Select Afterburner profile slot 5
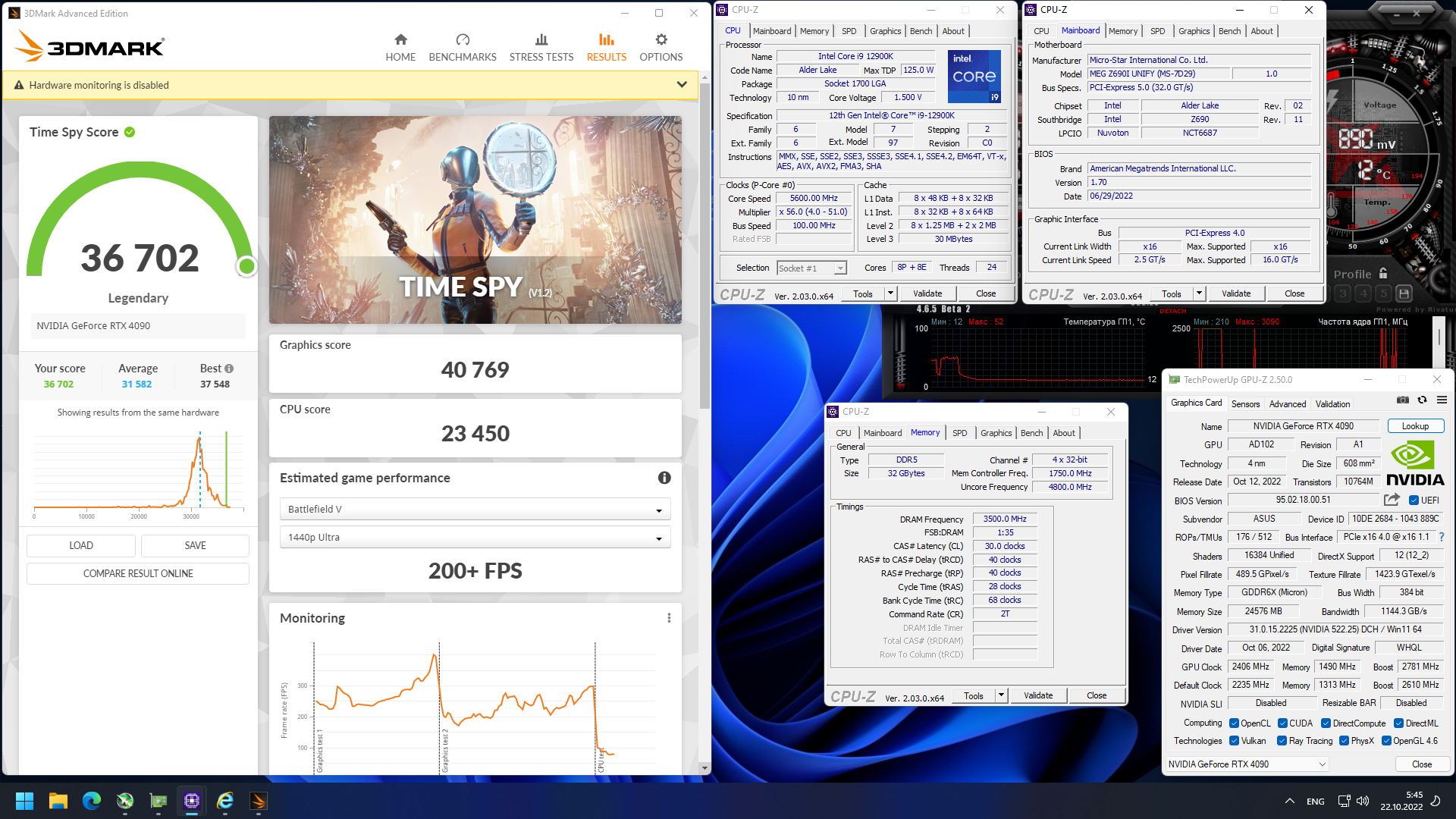Image resolution: width=1456 pixels, height=819 pixels. [1384, 293]
